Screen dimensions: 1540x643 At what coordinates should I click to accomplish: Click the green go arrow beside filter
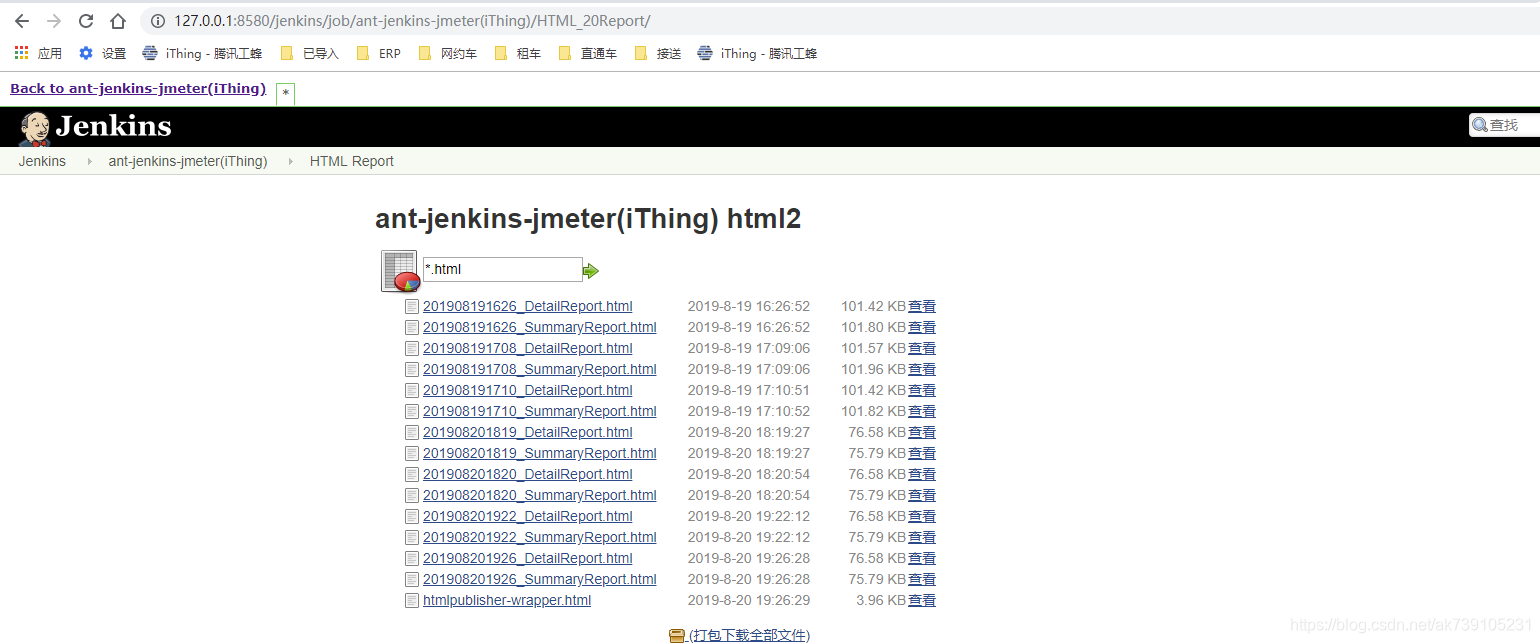point(591,270)
